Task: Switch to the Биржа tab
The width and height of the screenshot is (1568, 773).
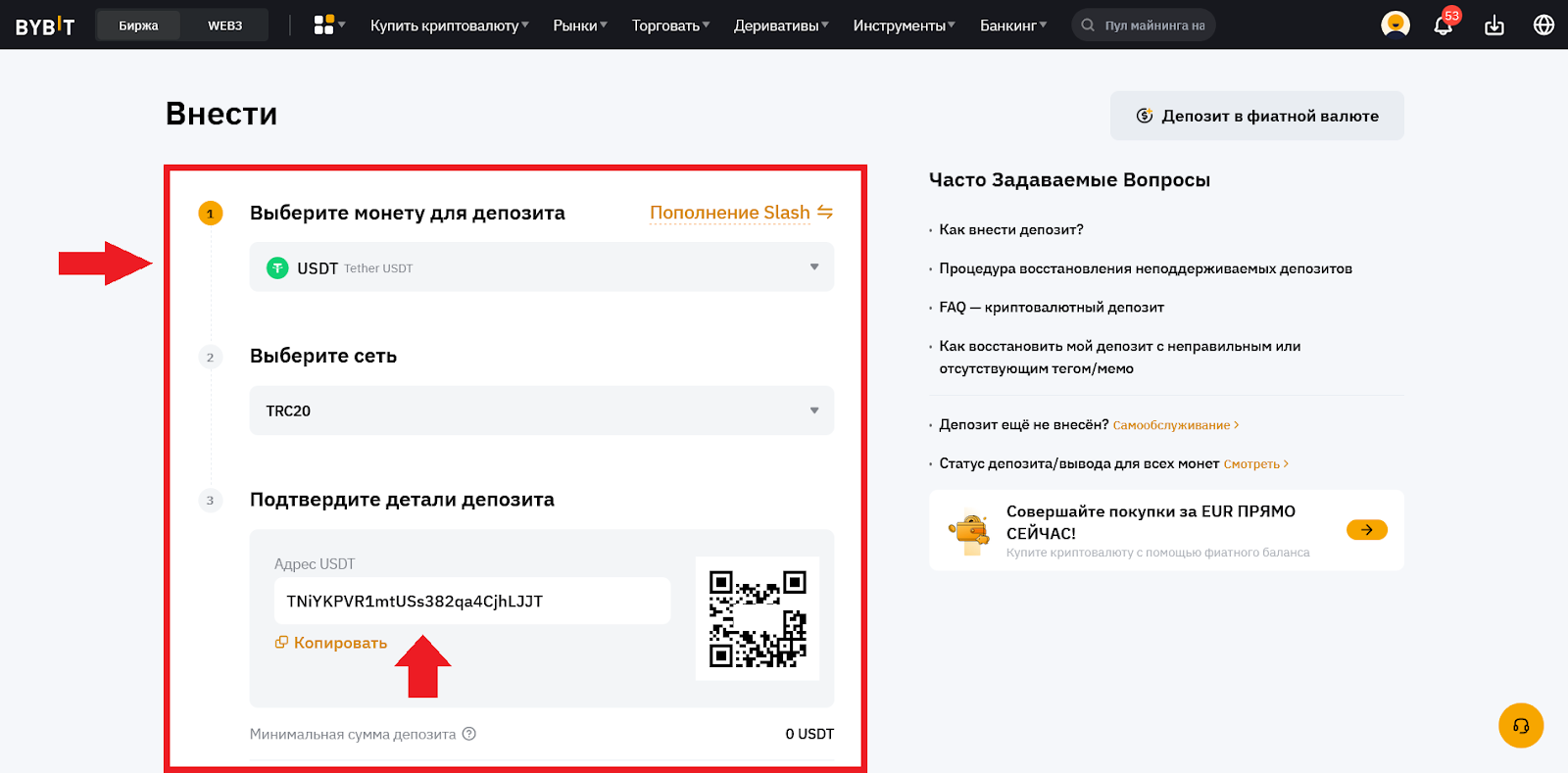Action: [138, 25]
